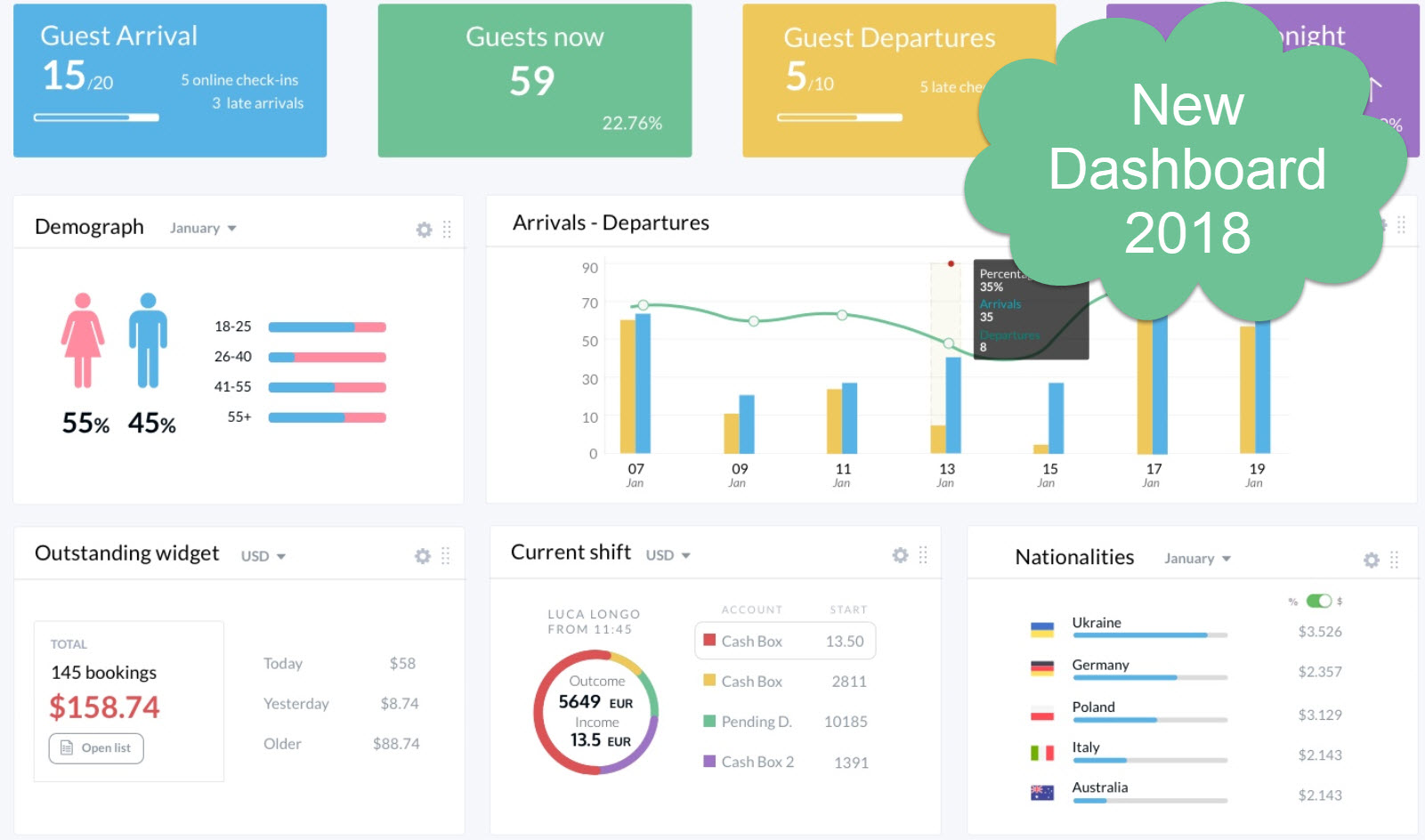Click the purple Cash Box 2 legend square
Viewport: 1425px width, 840px height.
tap(709, 761)
